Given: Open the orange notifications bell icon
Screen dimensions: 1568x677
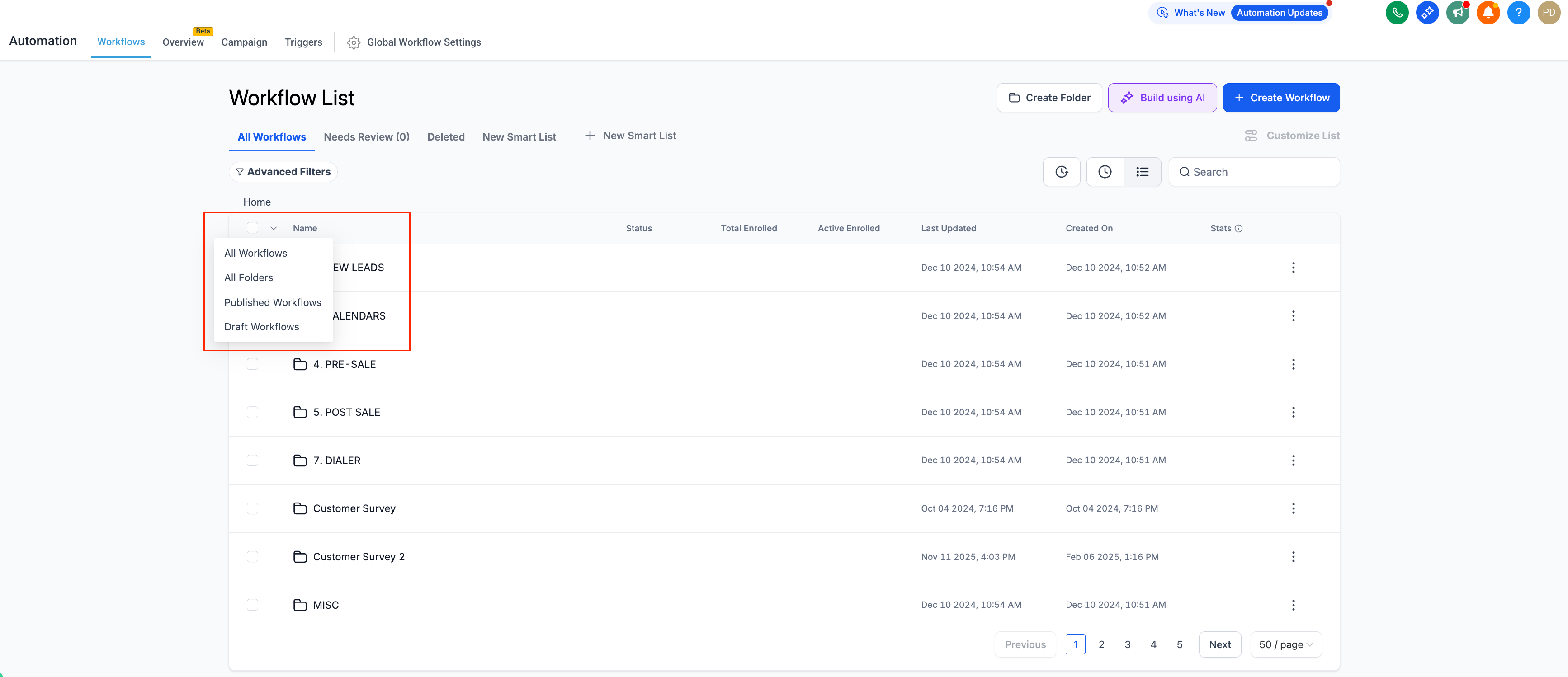Looking at the screenshot, I should (x=1488, y=13).
